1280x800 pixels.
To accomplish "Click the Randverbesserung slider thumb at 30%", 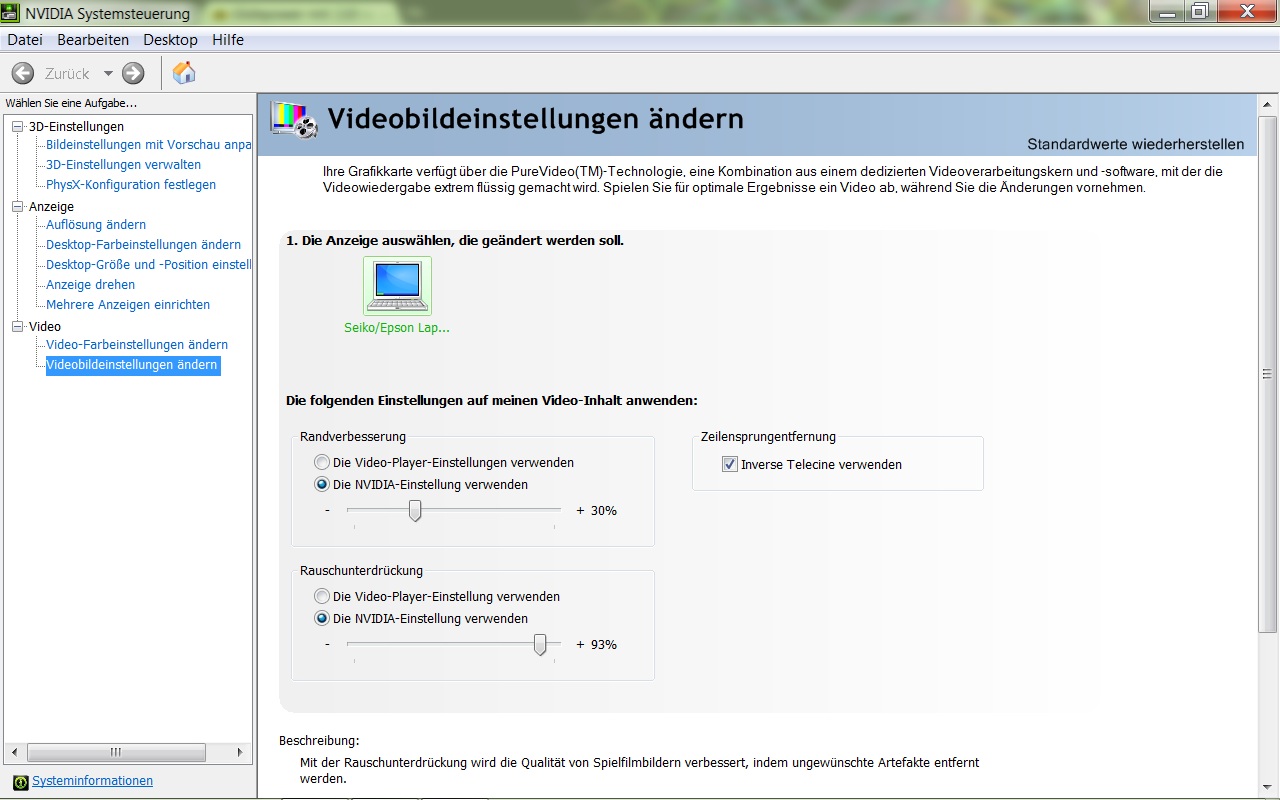I will [x=415, y=511].
